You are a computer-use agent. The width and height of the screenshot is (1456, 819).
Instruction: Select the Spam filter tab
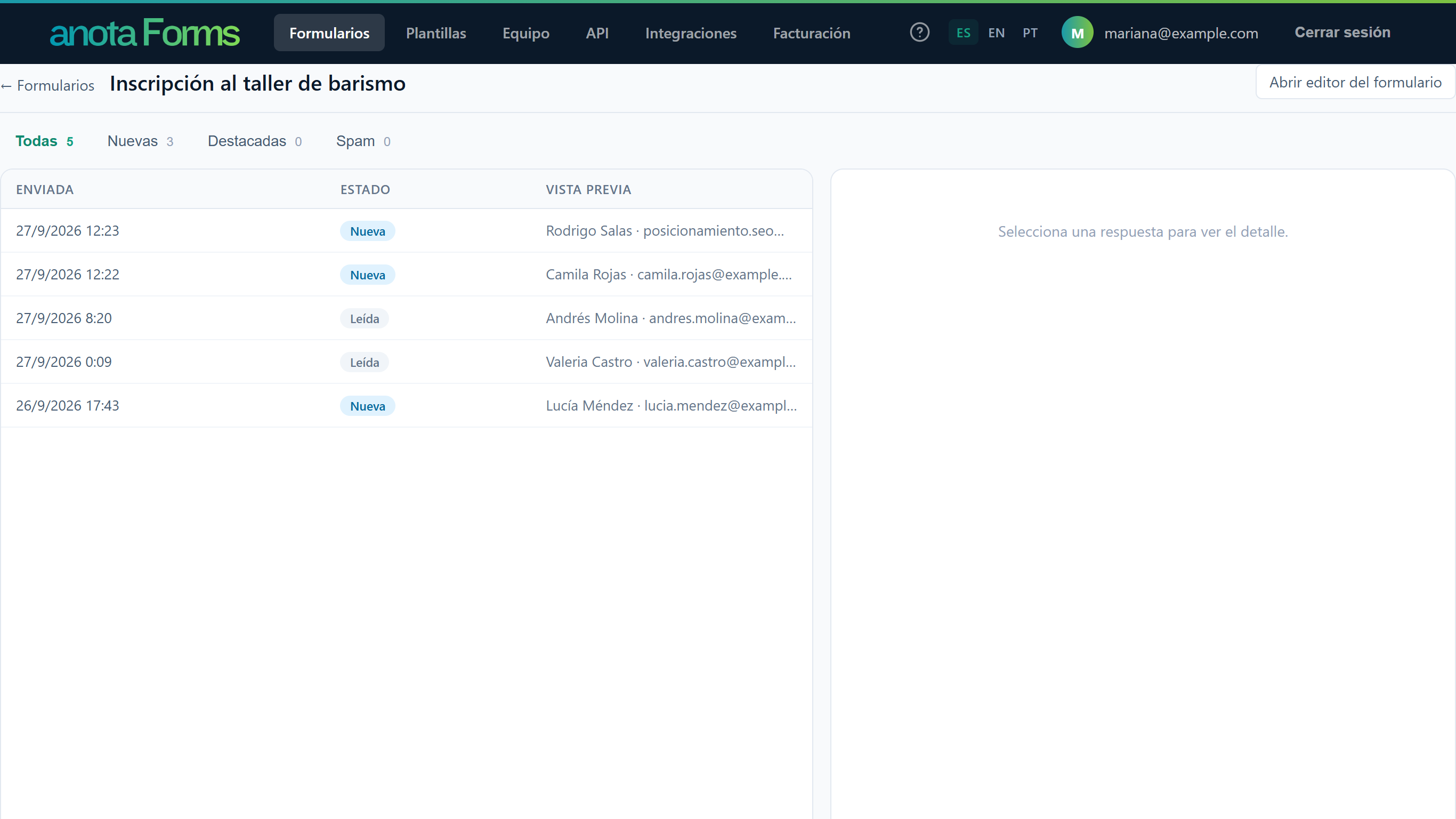(363, 141)
